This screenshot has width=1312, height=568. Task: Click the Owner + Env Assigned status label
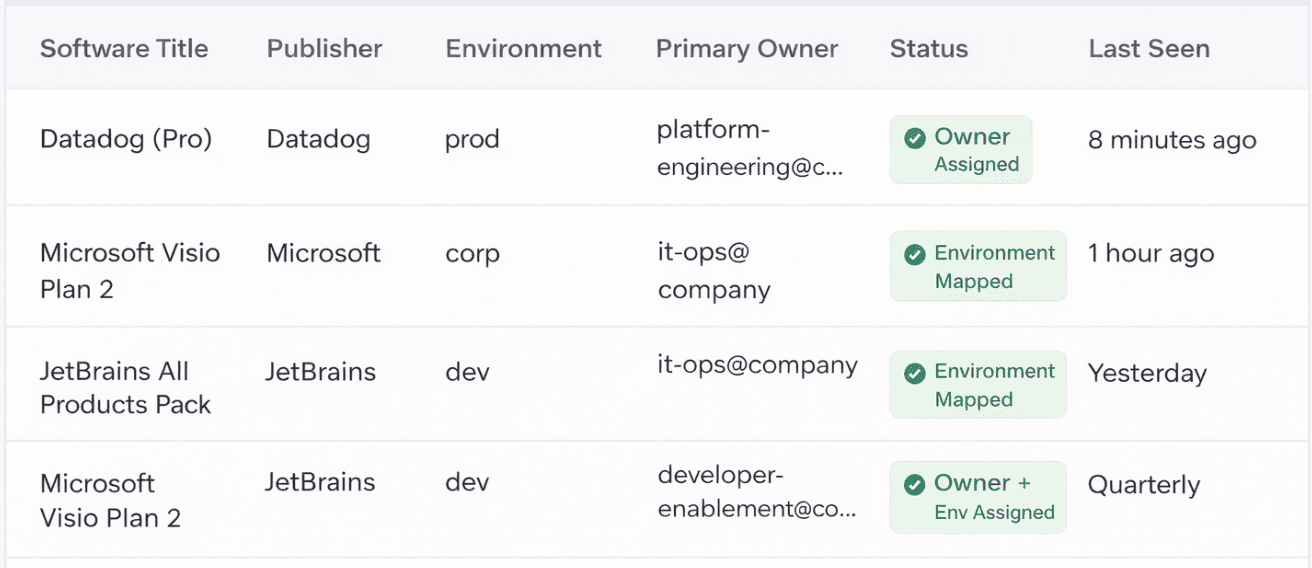[994, 497]
